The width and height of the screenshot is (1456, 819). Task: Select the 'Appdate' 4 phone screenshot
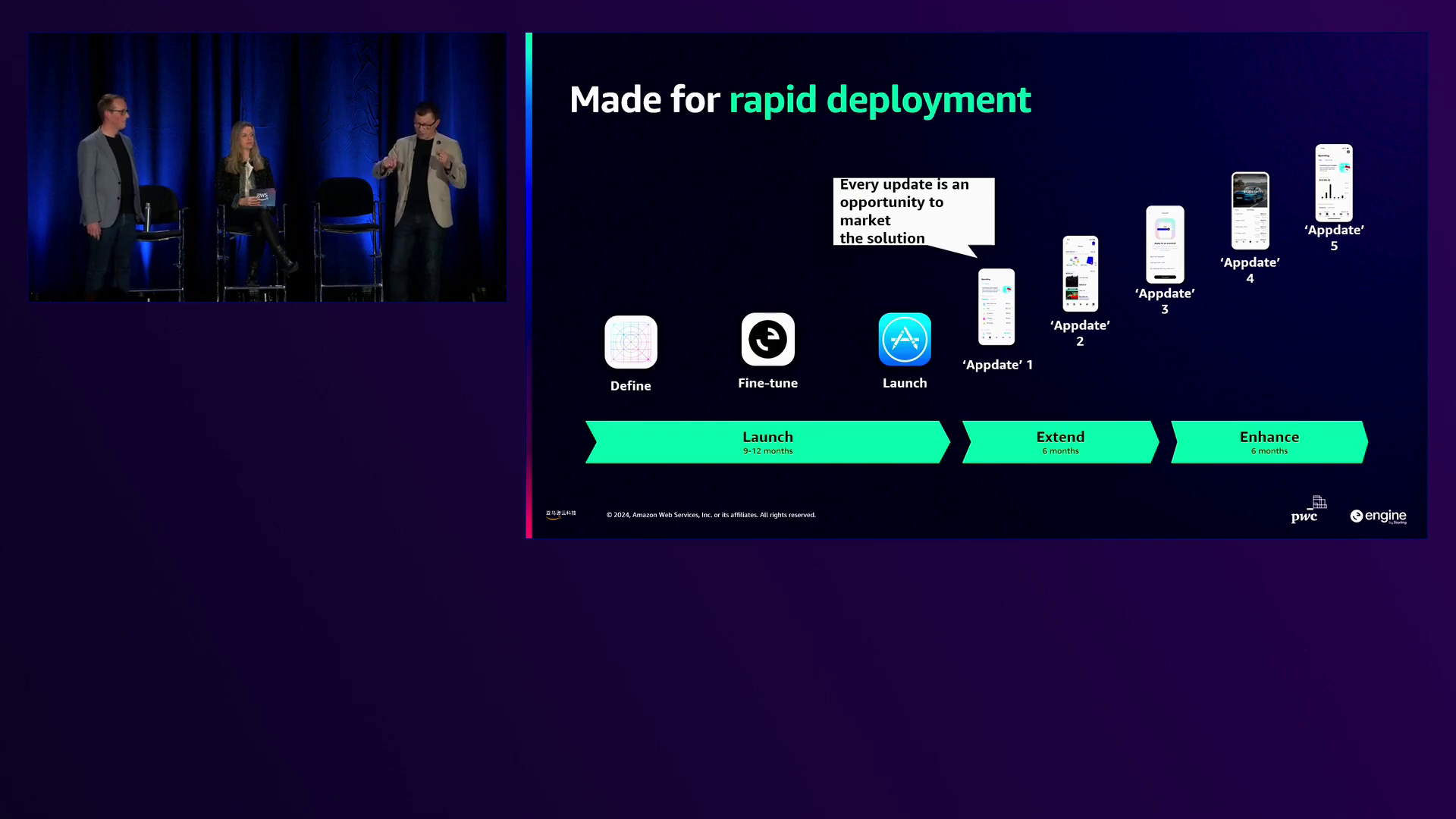(x=1250, y=211)
